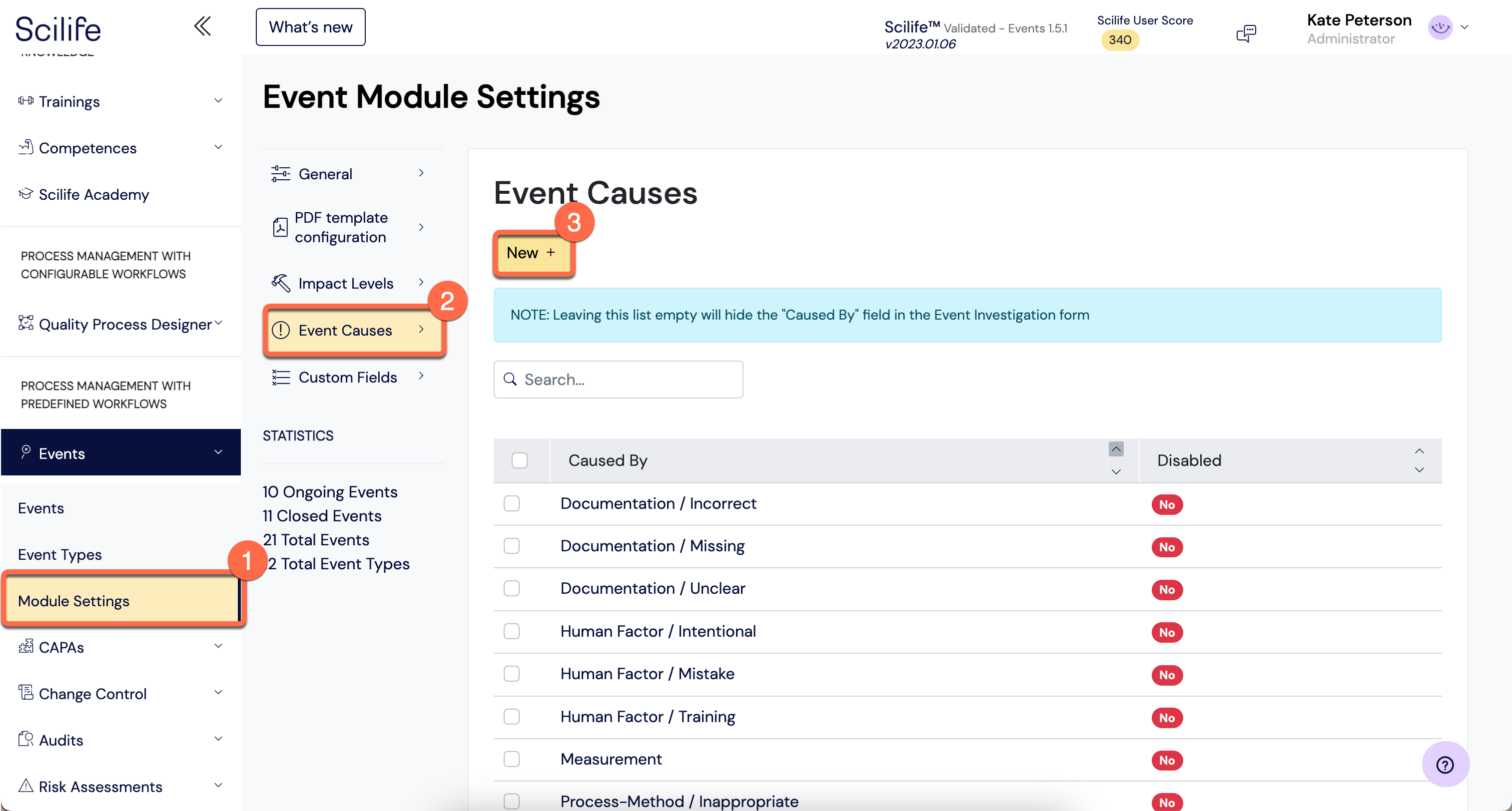The image size is (1512, 811).
Task: Sort Disabled column descending arrow
Action: pyautogui.click(x=1419, y=469)
